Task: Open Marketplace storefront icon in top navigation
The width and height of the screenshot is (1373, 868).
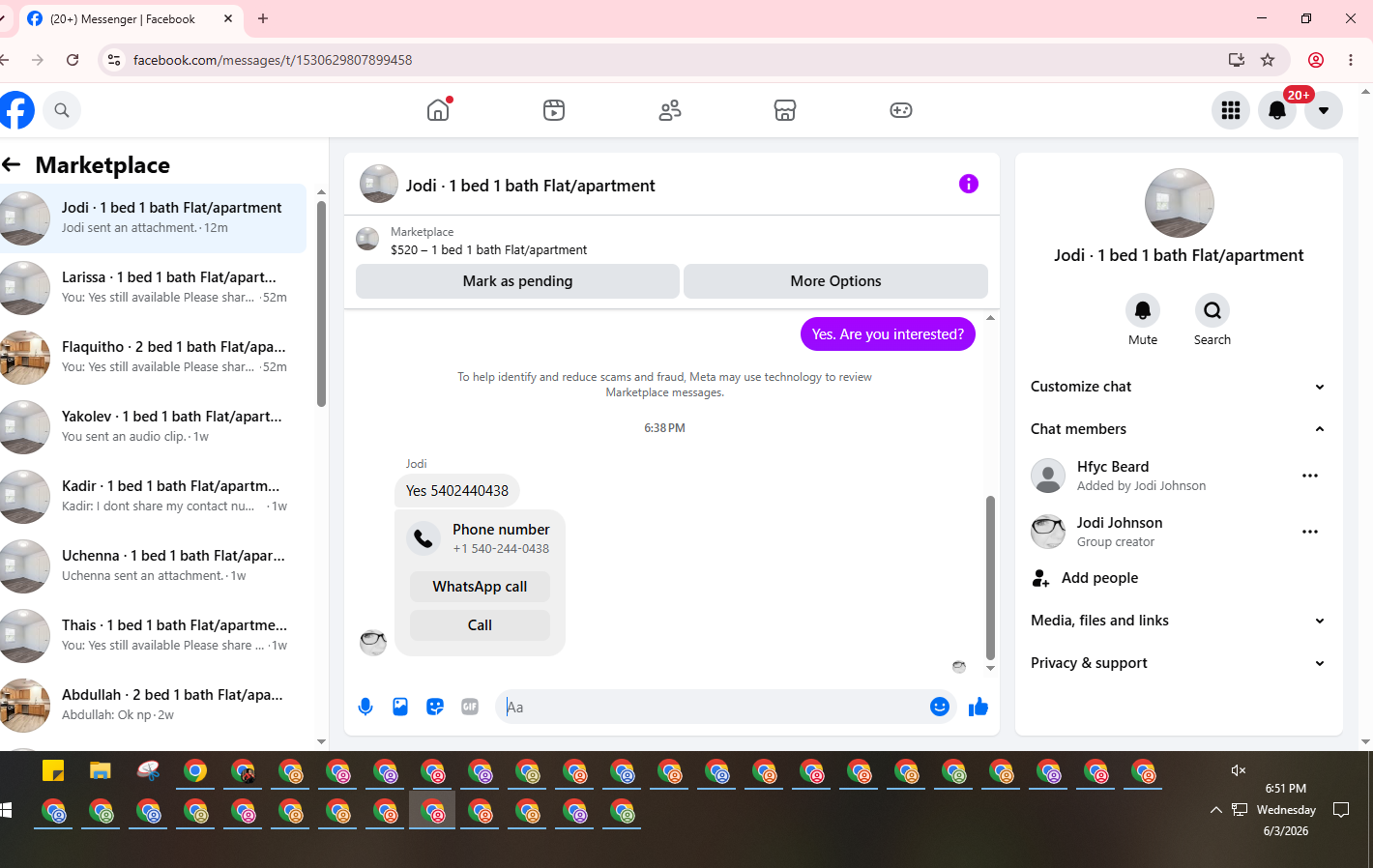Action: click(x=785, y=110)
